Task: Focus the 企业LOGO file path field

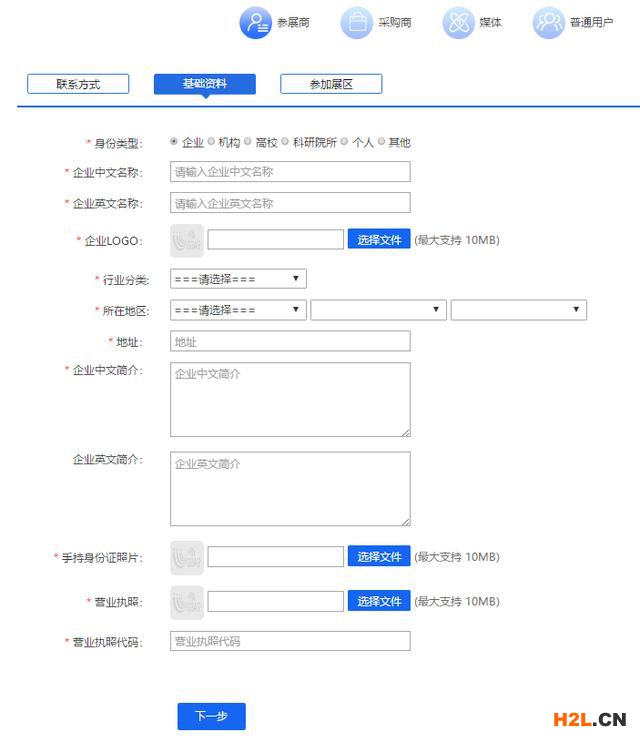Action: click(276, 239)
